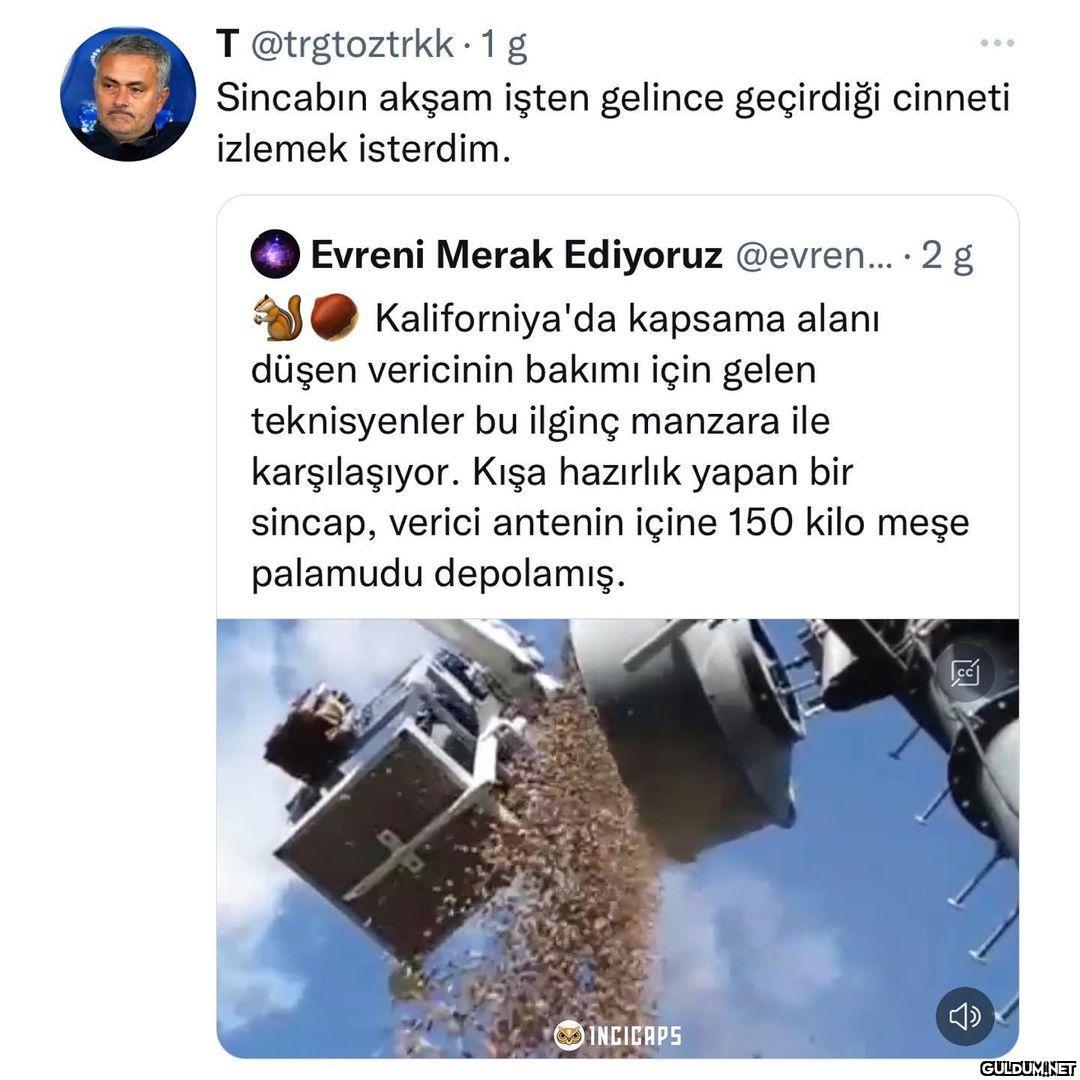Screen dimensions: 1080x1080
Task: Open main tweet text starting "Sincabın akşam"
Action: pyautogui.click(x=612, y=123)
